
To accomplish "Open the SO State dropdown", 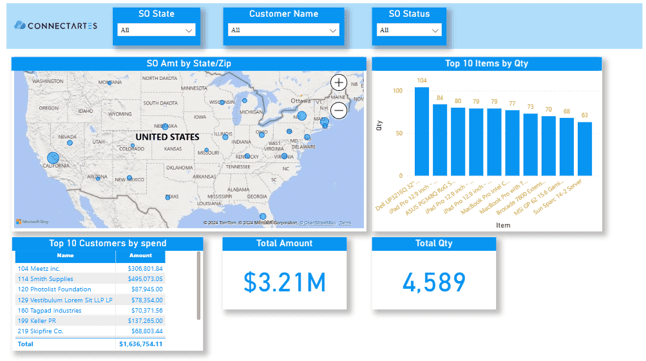I will [x=157, y=30].
